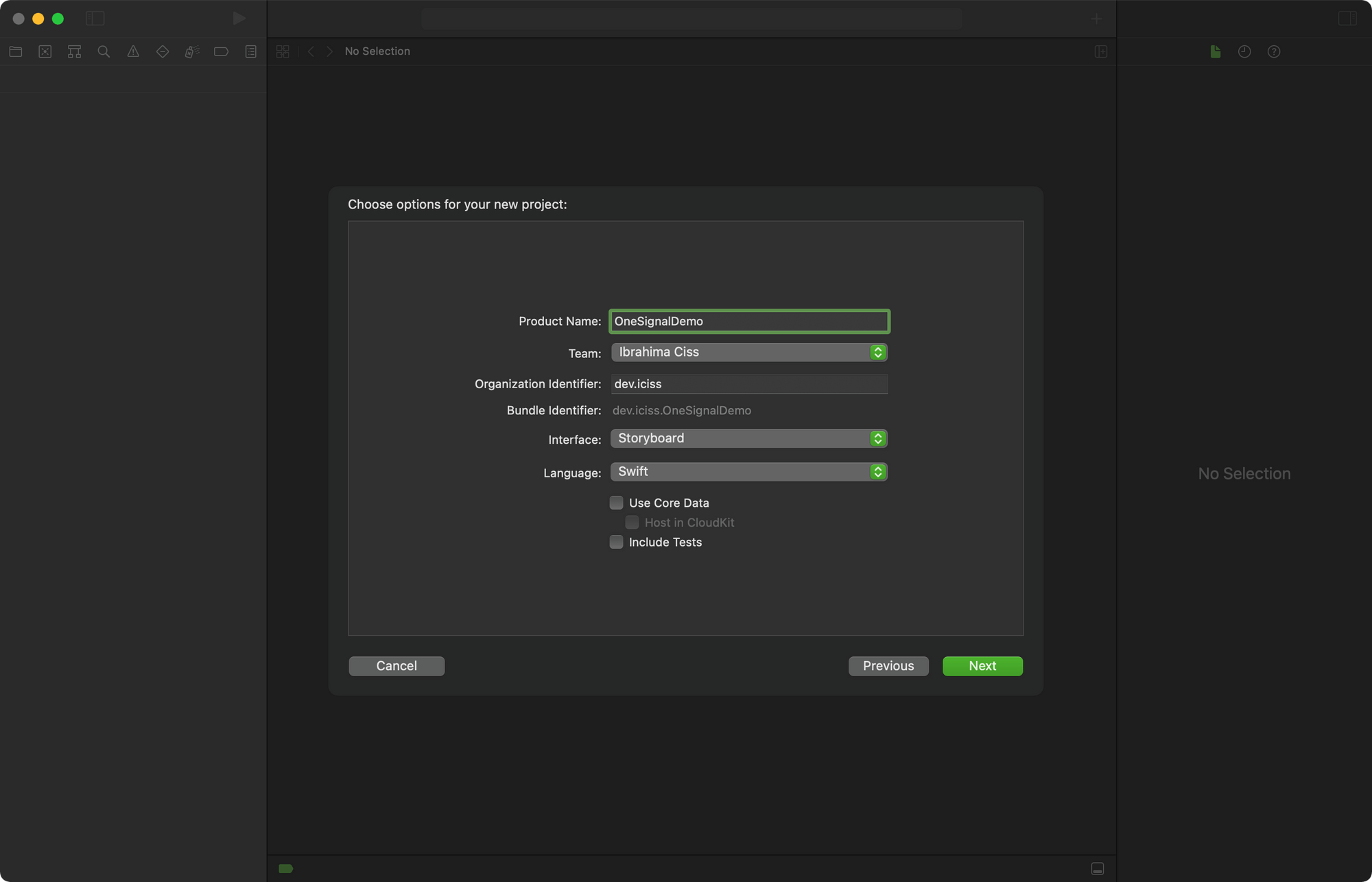
Task: Open the Source Control navigator icon
Action: pyautogui.click(x=45, y=51)
